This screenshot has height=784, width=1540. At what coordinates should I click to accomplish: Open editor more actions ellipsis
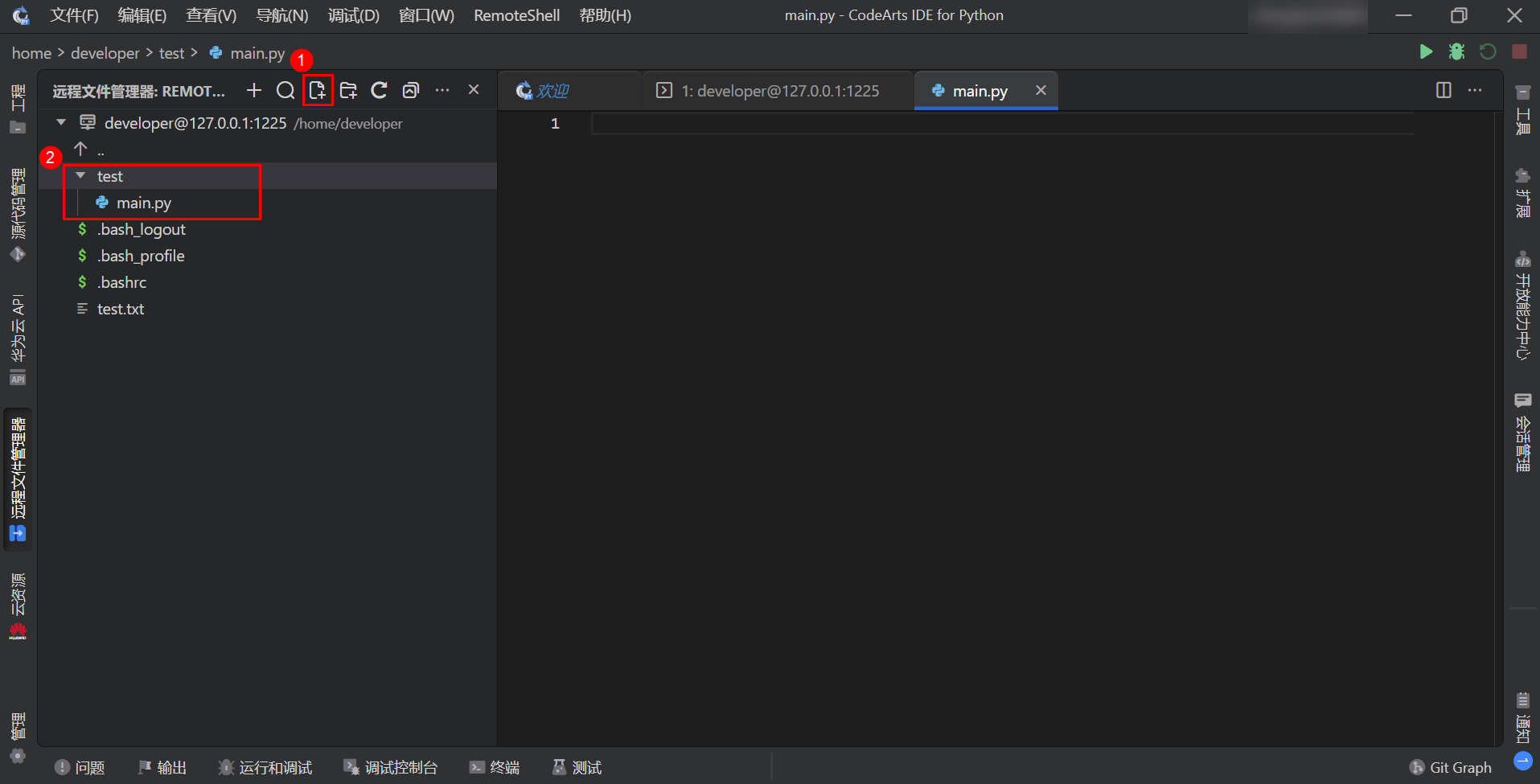coord(1475,90)
